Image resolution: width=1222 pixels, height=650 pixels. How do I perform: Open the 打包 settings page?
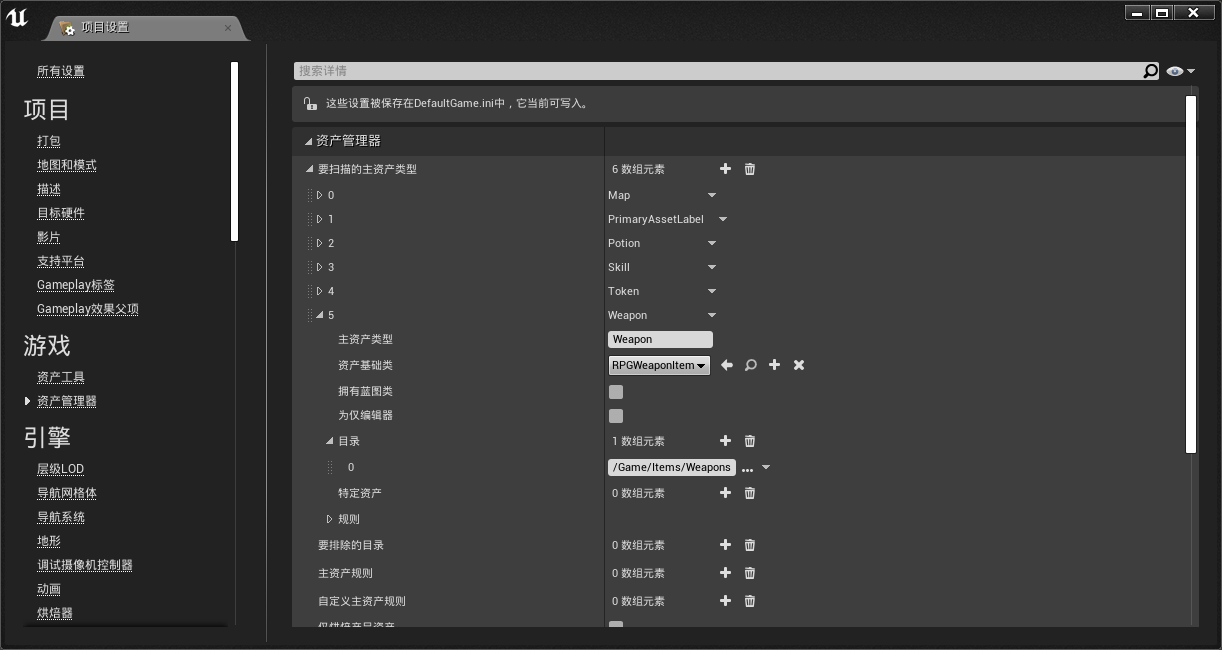click(x=48, y=141)
